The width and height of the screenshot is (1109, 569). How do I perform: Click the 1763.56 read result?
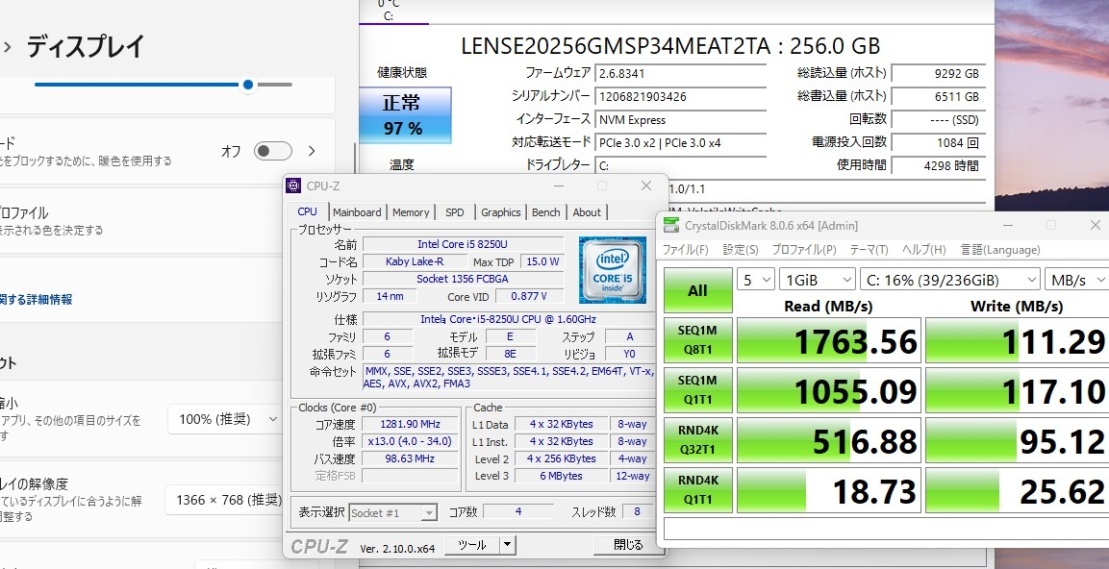(829, 340)
